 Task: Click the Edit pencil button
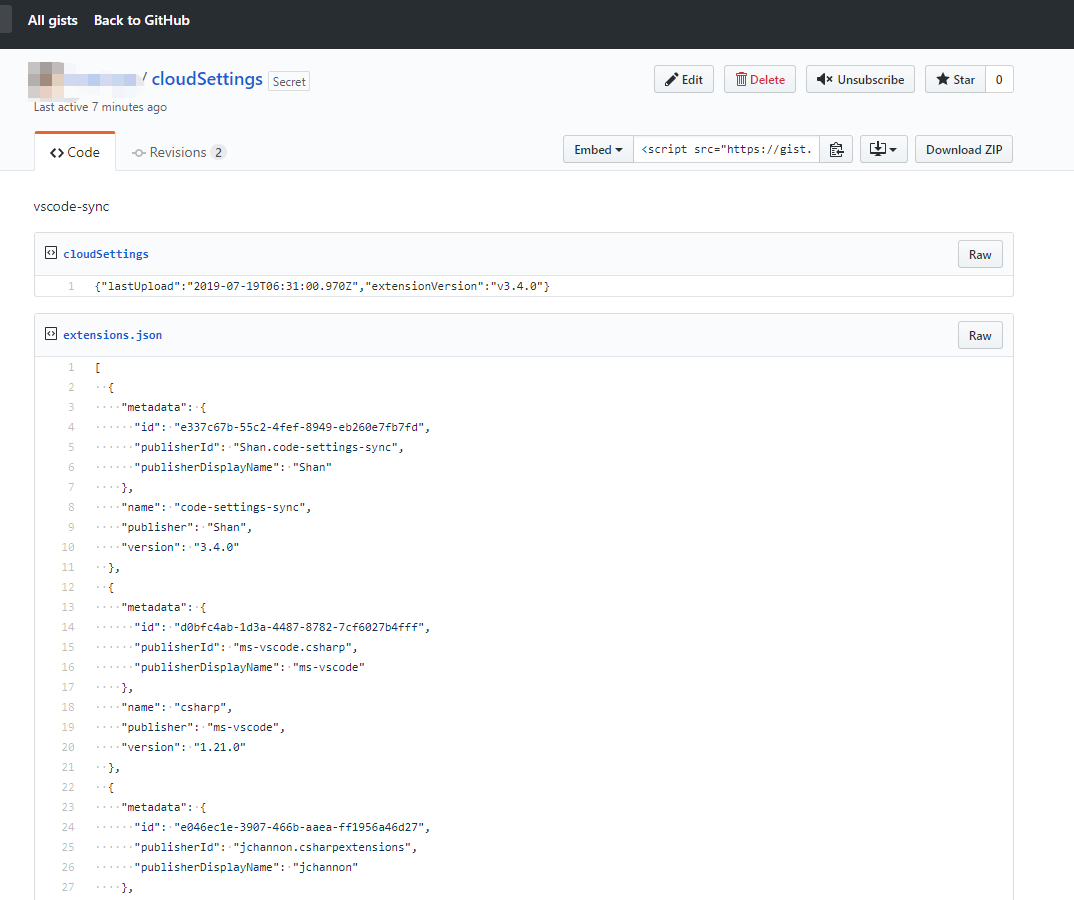point(684,80)
